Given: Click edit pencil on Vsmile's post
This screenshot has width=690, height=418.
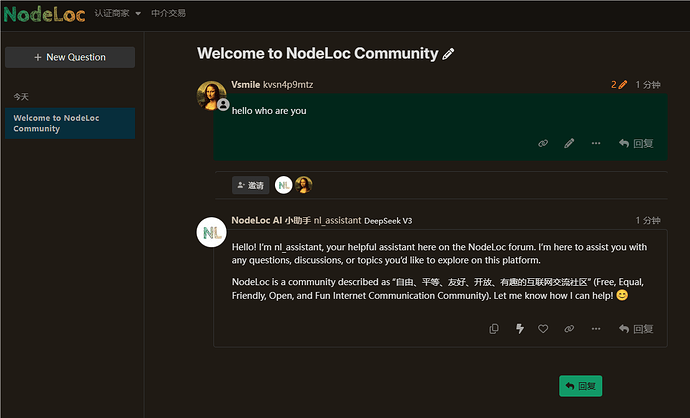Looking at the screenshot, I should coord(569,143).
